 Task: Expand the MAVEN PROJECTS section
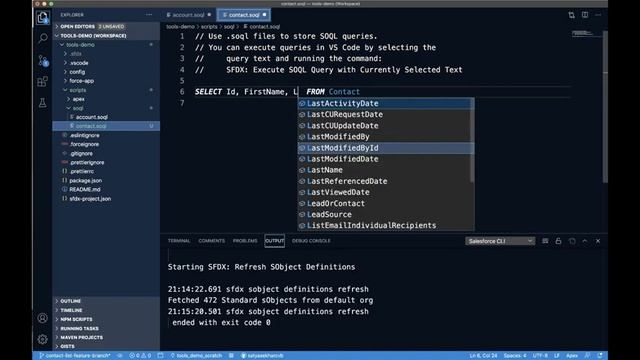pyautogui.click(x=106, y=338)
